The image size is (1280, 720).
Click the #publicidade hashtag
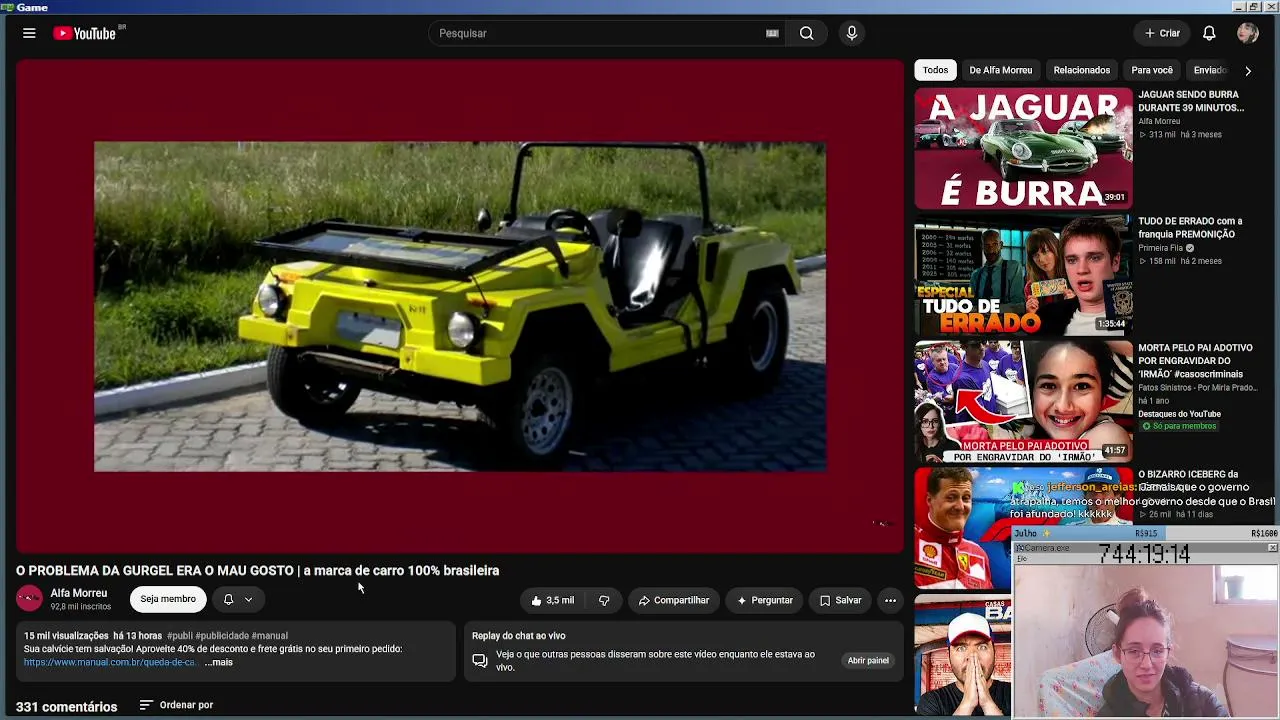222,636
